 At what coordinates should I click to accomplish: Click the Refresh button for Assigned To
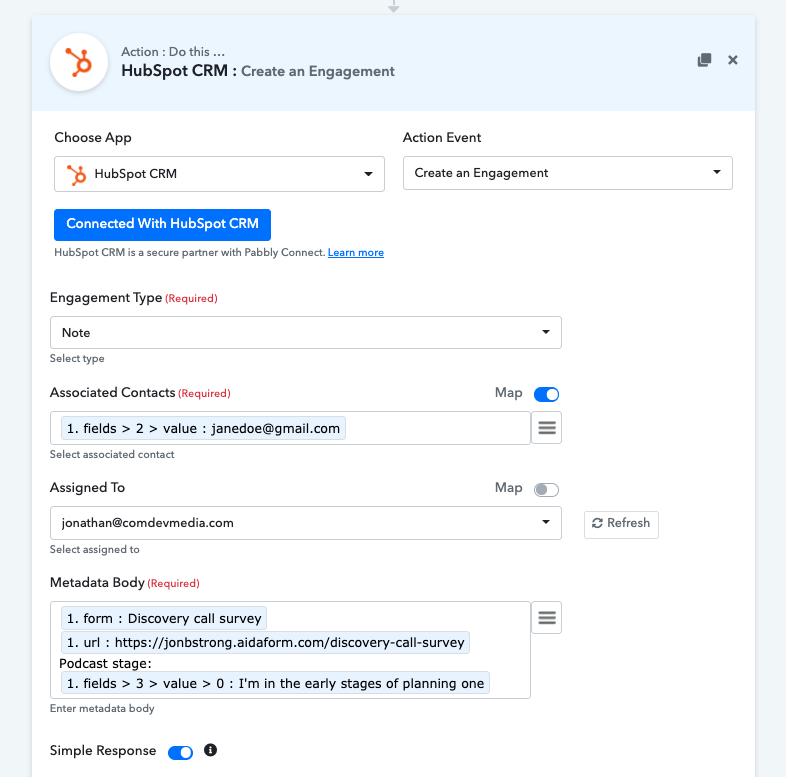click(x=621, y=523)
